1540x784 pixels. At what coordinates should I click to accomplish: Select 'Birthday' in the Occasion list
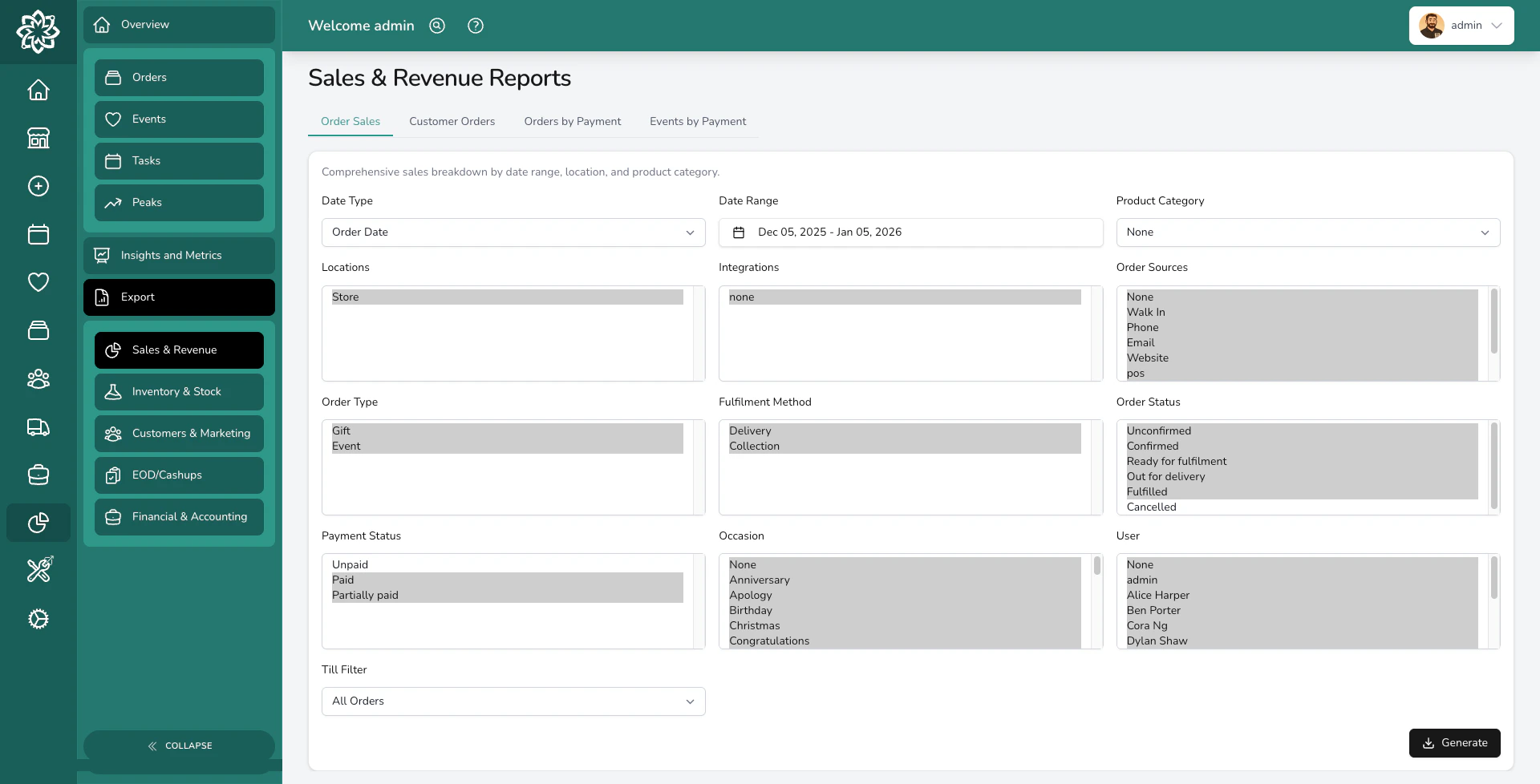(x=751, y=610)
